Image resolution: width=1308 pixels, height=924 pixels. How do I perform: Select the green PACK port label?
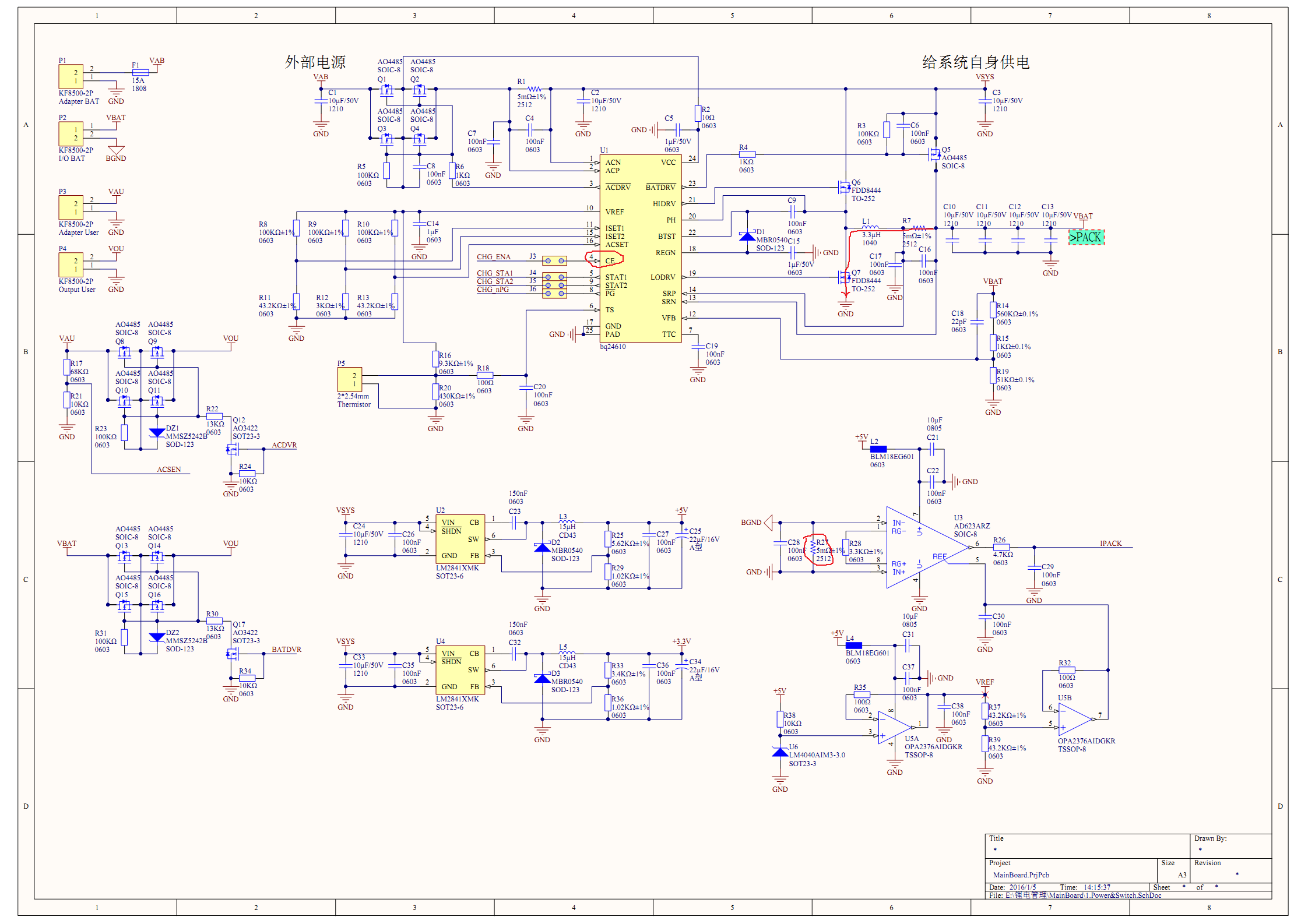tap(1085, 237)
